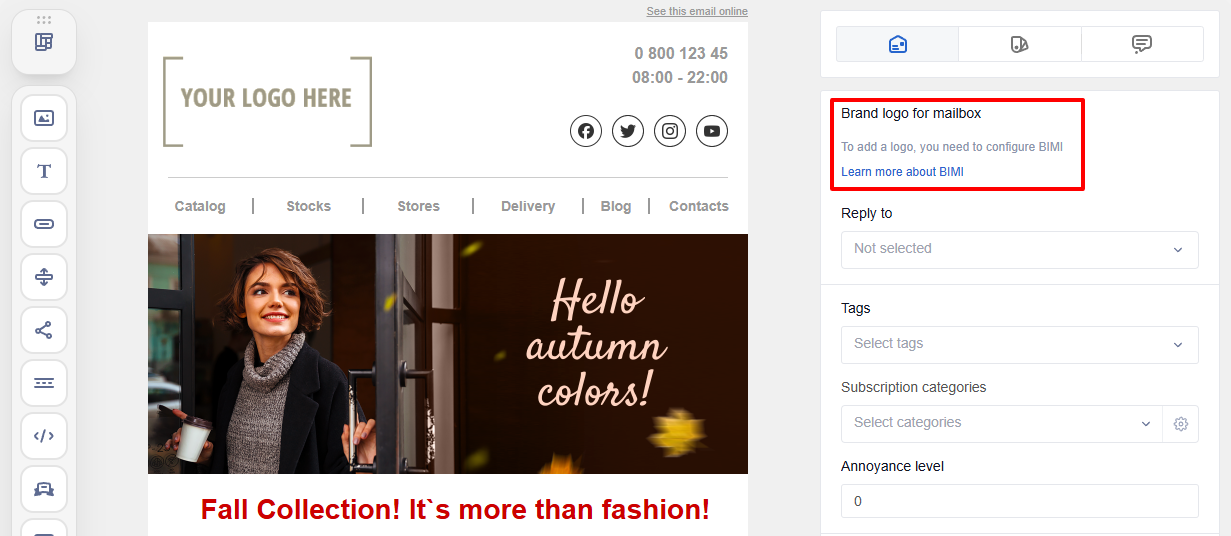This screenshot has width=1231, height=536.
Task: Switch to the appearance styles tab
Action: click(x=1020, y=44)
